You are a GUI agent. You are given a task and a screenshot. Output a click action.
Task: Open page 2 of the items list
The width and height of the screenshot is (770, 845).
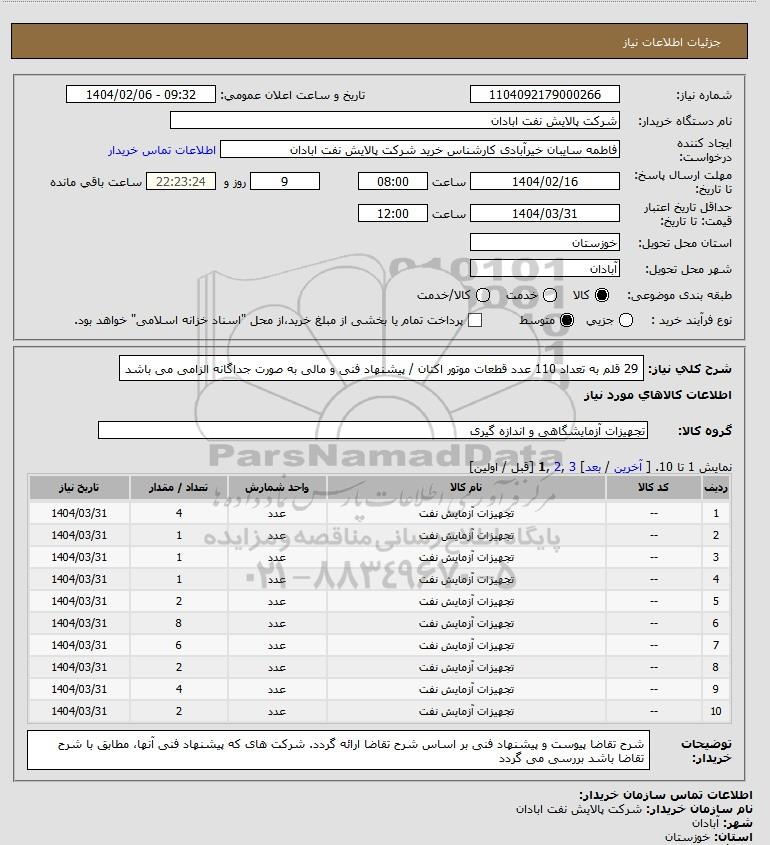coord(557,467)
